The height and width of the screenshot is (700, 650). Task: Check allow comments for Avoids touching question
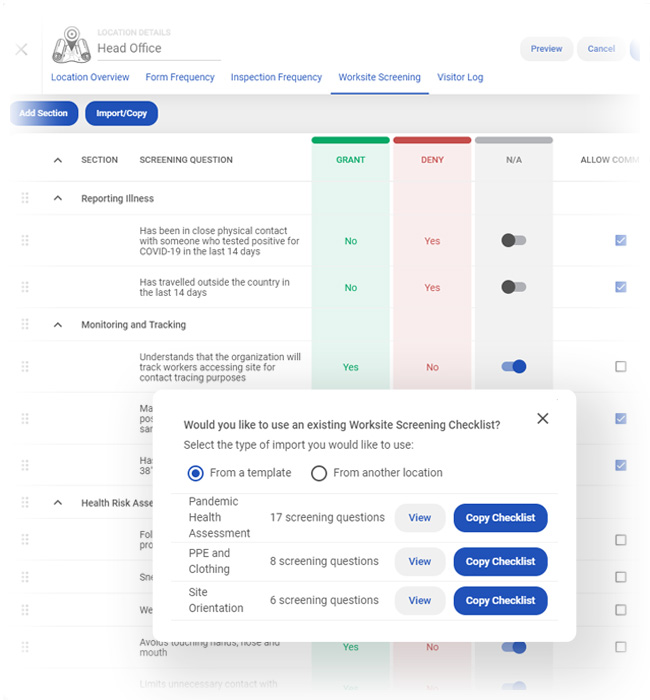[621, 646]
